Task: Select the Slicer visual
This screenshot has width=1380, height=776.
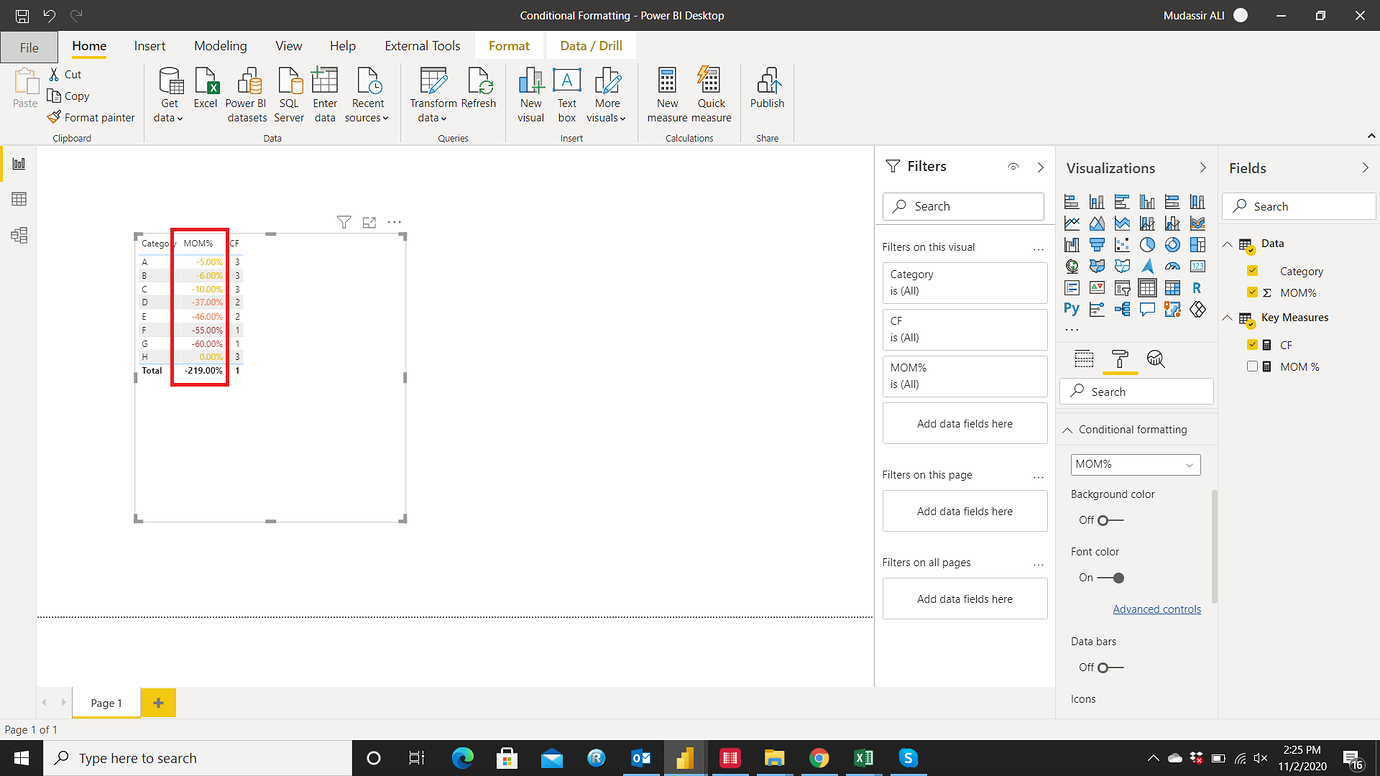Action: (1122, 287)
